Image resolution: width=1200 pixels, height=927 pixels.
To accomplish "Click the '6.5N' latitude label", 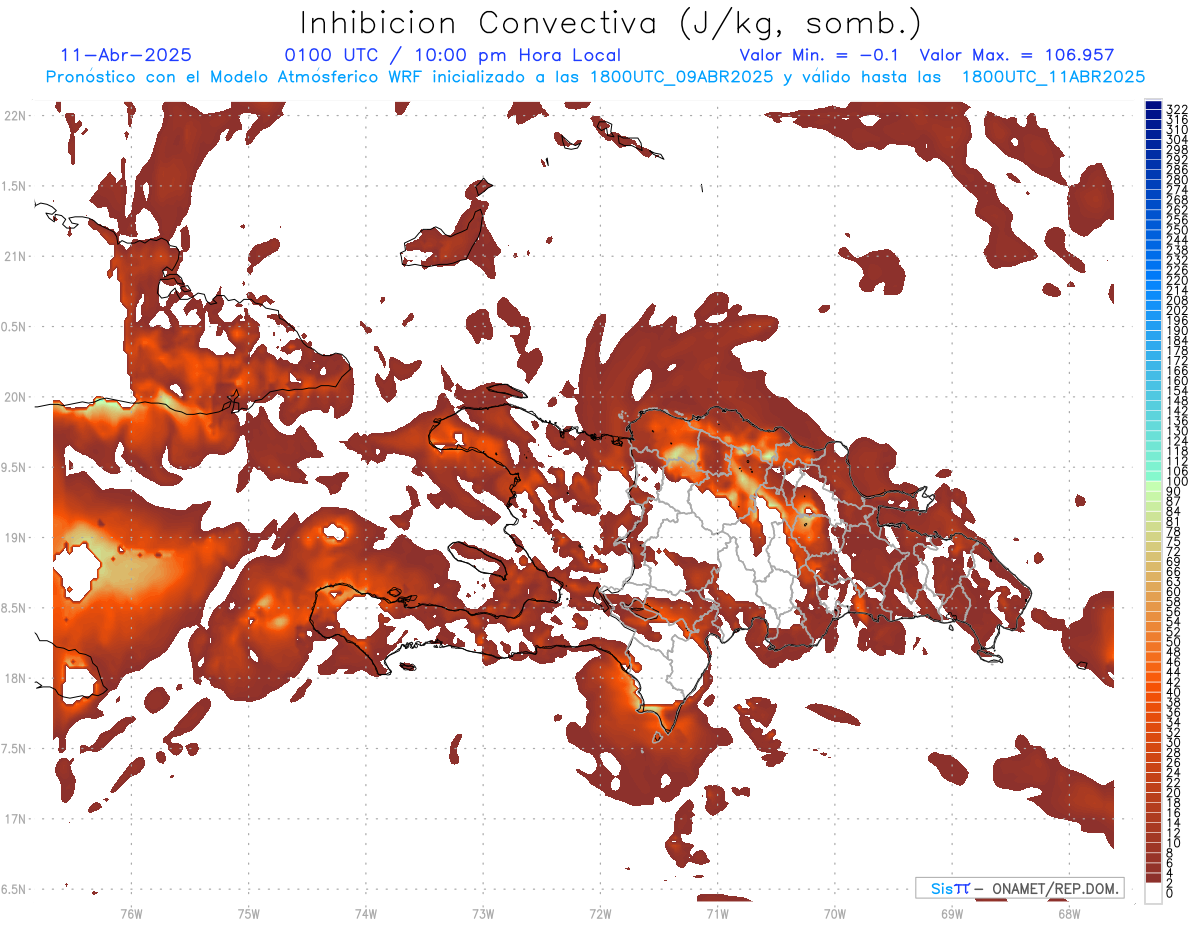I will [15, 889].
